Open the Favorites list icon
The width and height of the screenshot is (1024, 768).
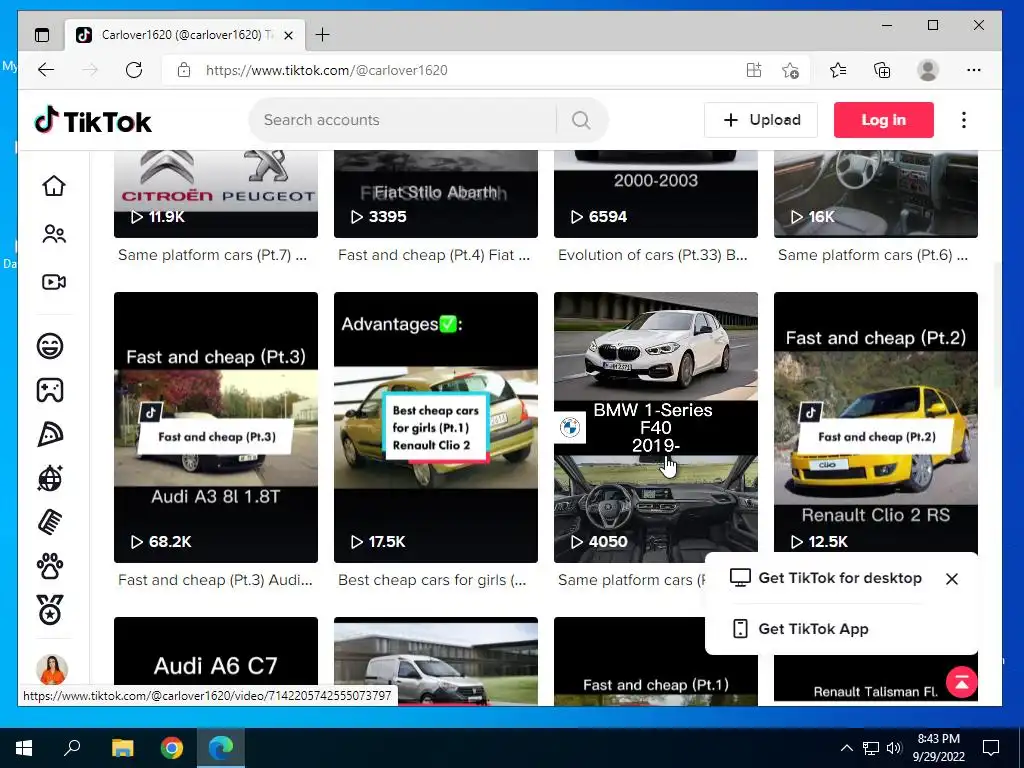(x=838, y=70)
